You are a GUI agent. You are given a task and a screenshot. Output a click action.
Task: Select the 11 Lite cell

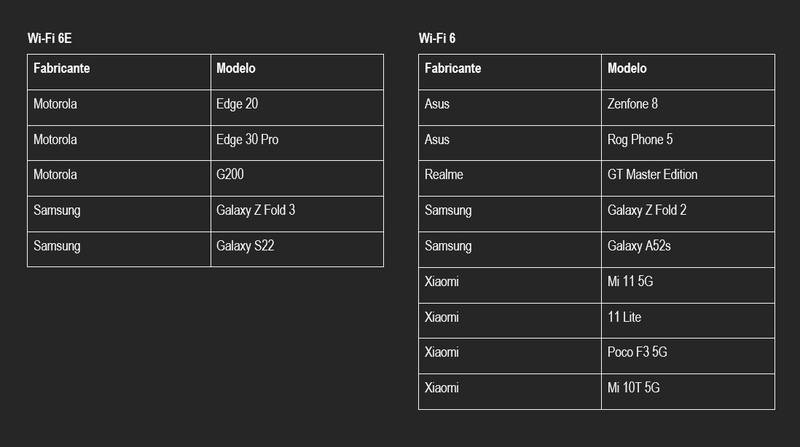click(x=688, y=320)
